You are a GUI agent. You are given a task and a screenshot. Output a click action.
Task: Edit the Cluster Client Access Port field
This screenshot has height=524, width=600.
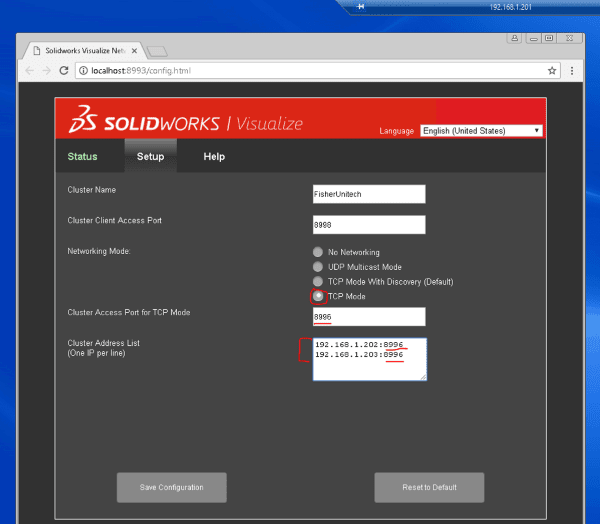click(369, 225)
